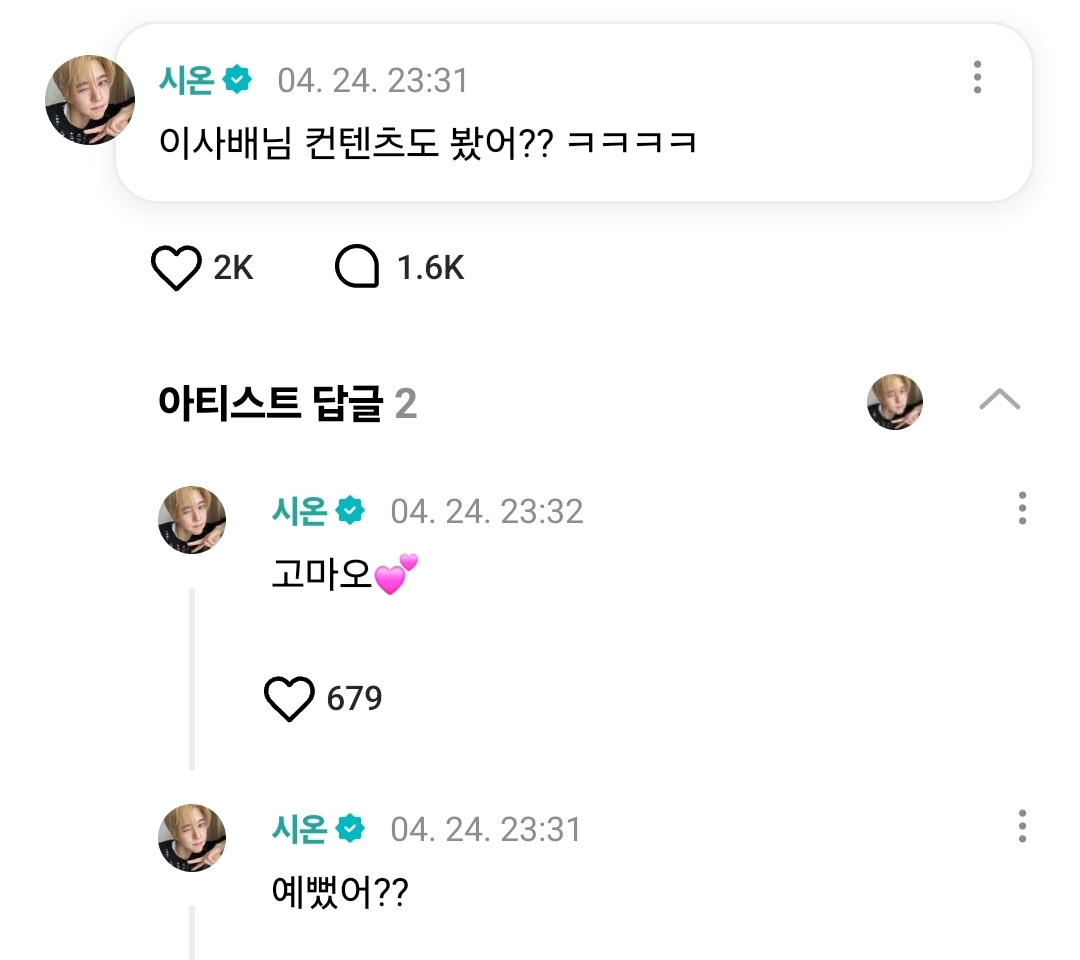The width and height of the screenshot is (1080, 960).
Task: Open three-dot menu on main post
Action: pyautogui.click(x=977, y=77)
